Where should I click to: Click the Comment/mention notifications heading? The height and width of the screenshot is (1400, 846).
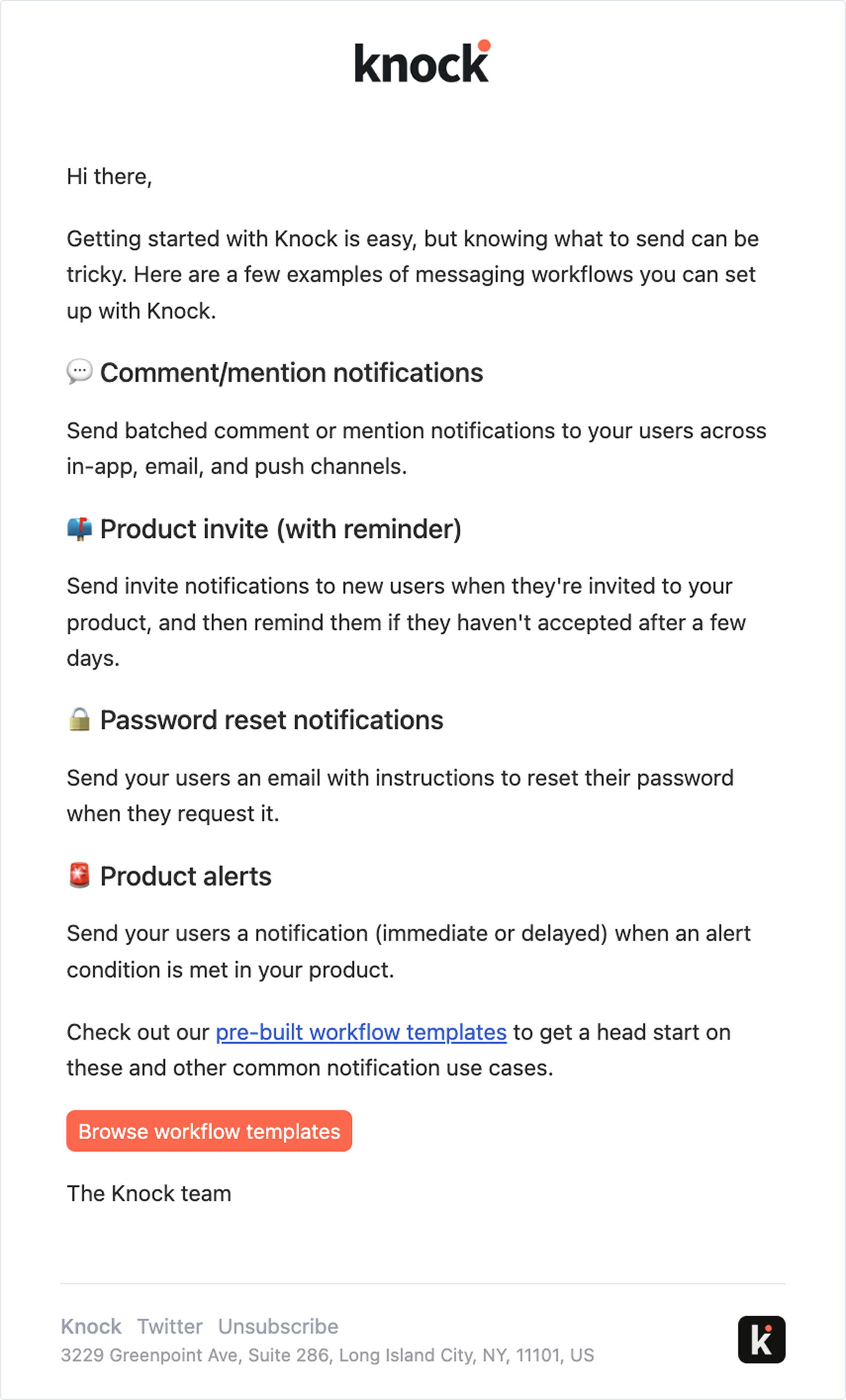(x=291, y=373)
